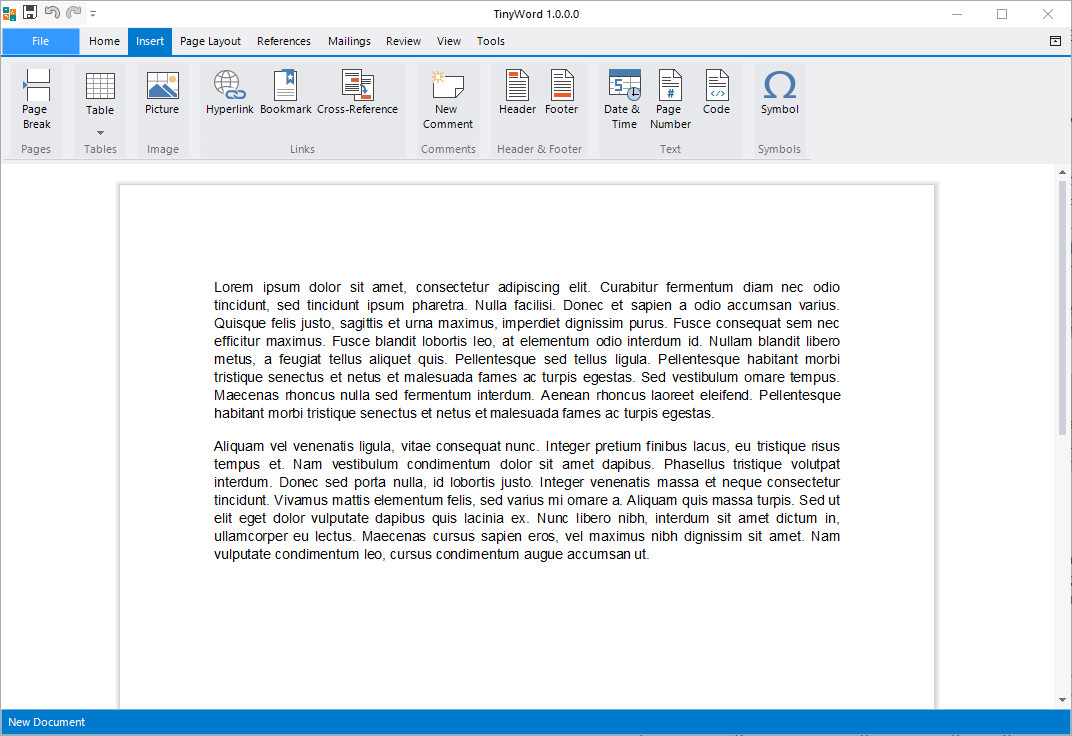This screenshot has width=1072, height=736.
Task: Add a Hyperlink
Action: [230, 93]
